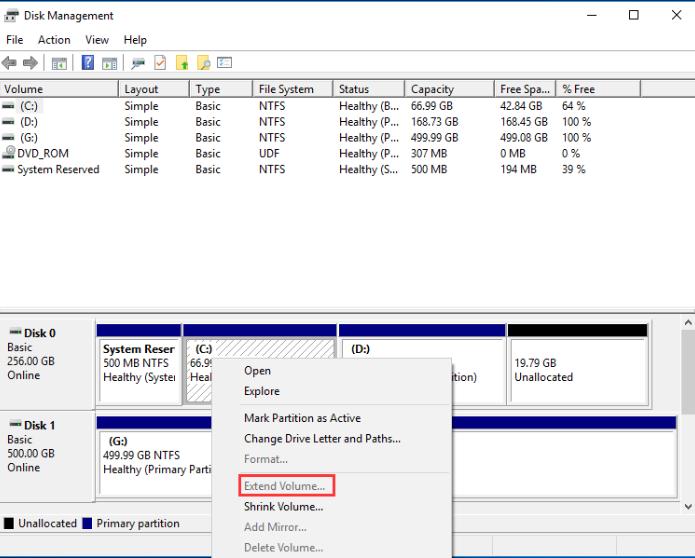Select the System Reserved partition block on Disk 0
This screenshot has width=695, height=558.
[139, 364]
